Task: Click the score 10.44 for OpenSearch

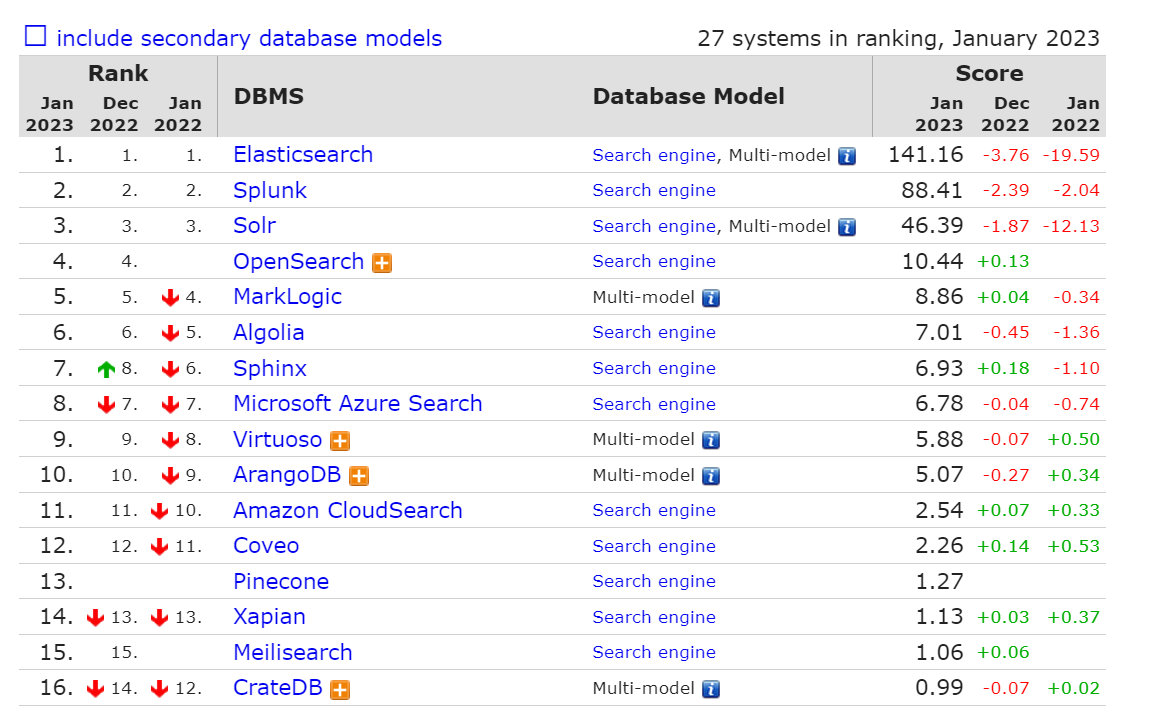Action: coord(932,262)
